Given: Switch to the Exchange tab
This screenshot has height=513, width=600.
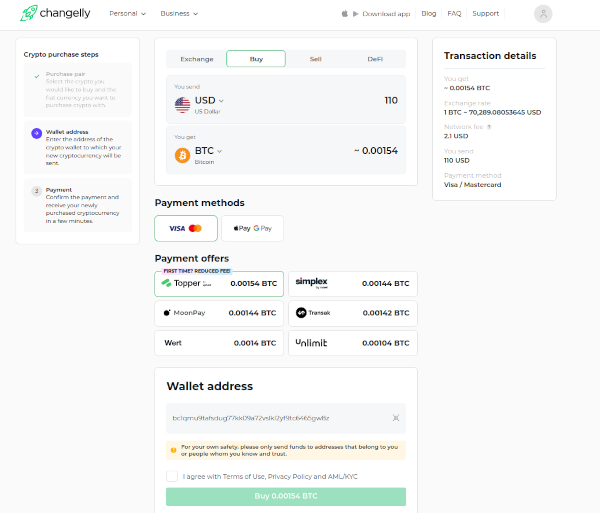Looking at the screenshot, I should pyautogui.click(x=197, y=59).
